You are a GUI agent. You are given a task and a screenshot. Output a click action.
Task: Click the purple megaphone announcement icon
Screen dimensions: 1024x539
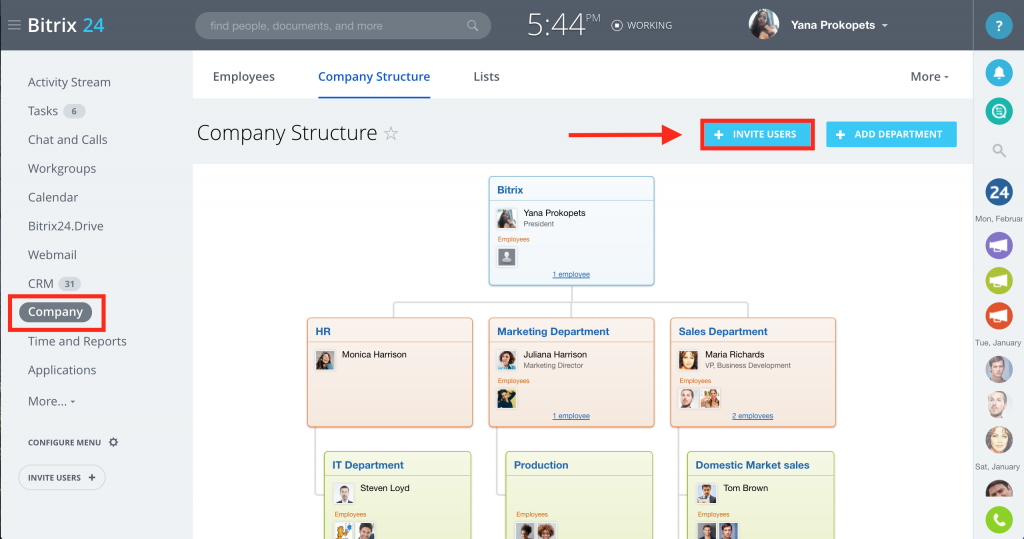click(999, 246)
